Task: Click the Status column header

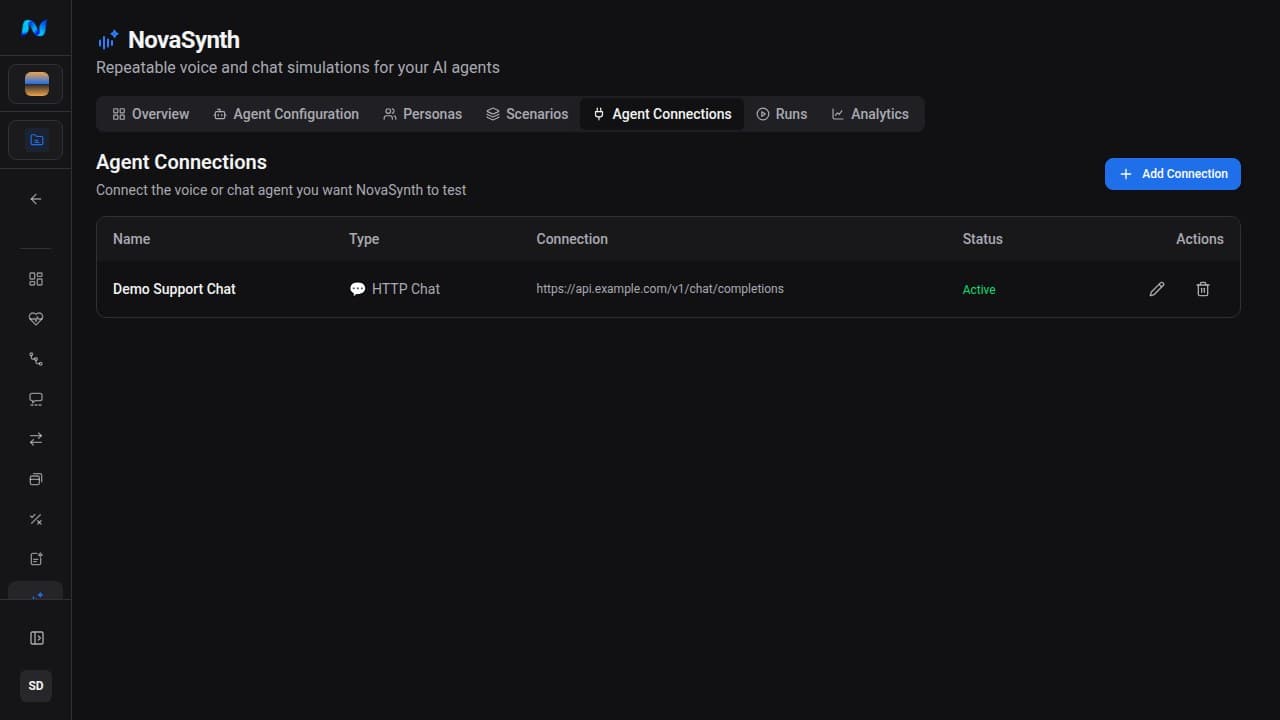Action: (x=982, y=239)
